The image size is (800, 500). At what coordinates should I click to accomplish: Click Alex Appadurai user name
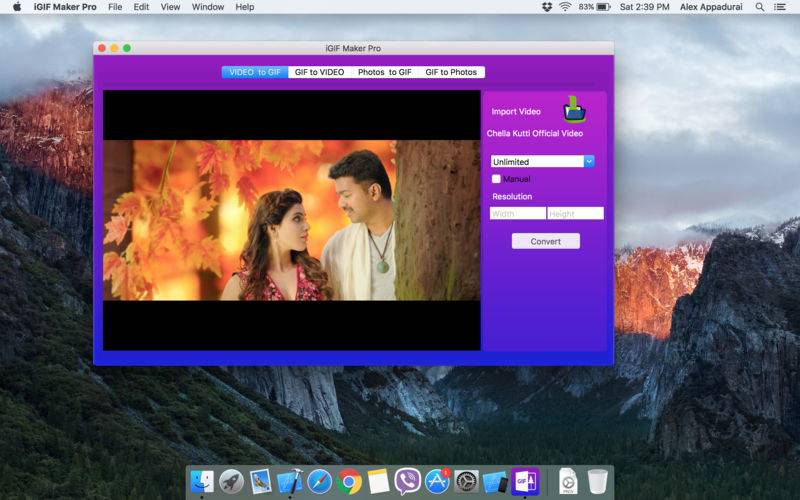(x=711, y=7)
